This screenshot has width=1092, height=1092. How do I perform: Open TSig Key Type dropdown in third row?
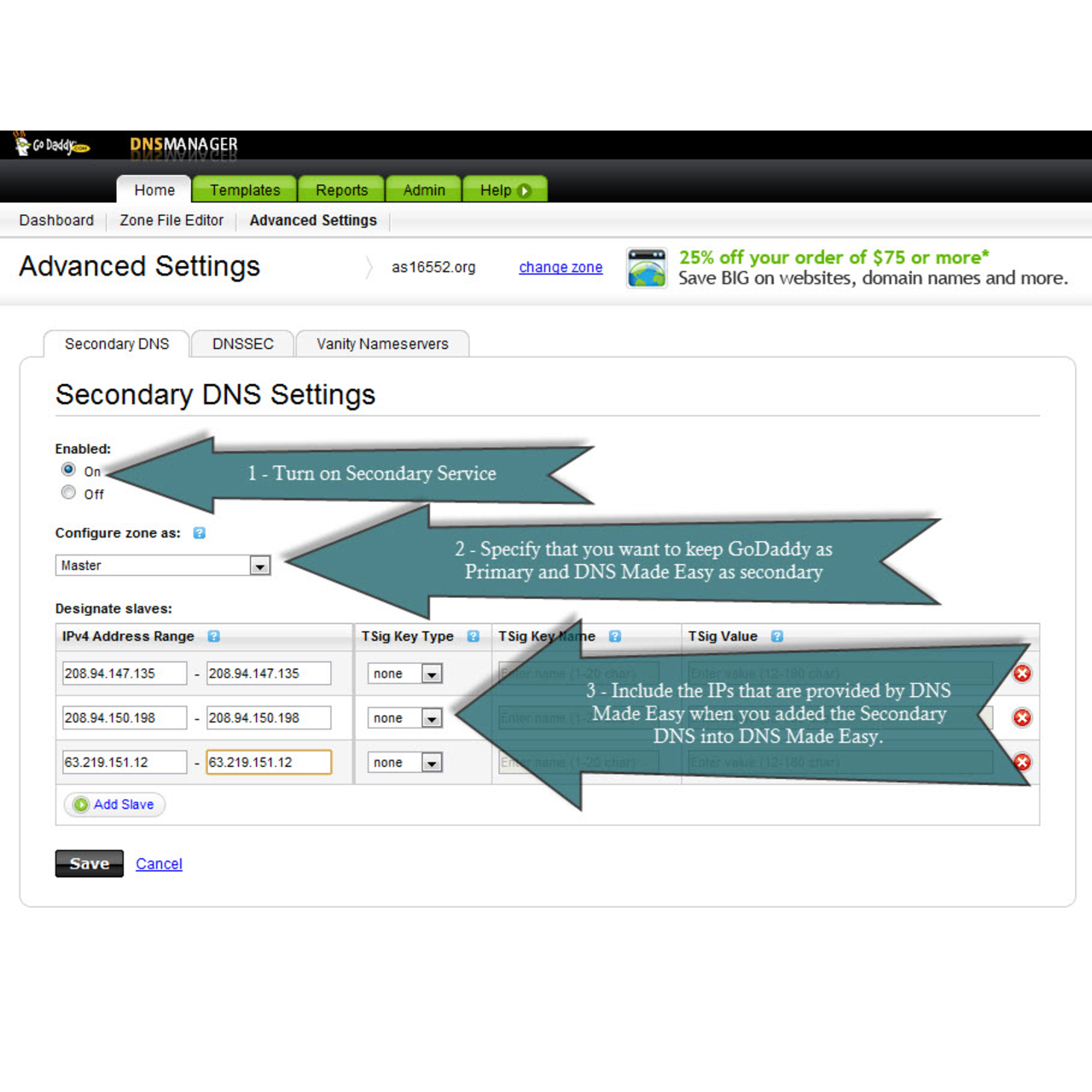(x=432, y=763)
